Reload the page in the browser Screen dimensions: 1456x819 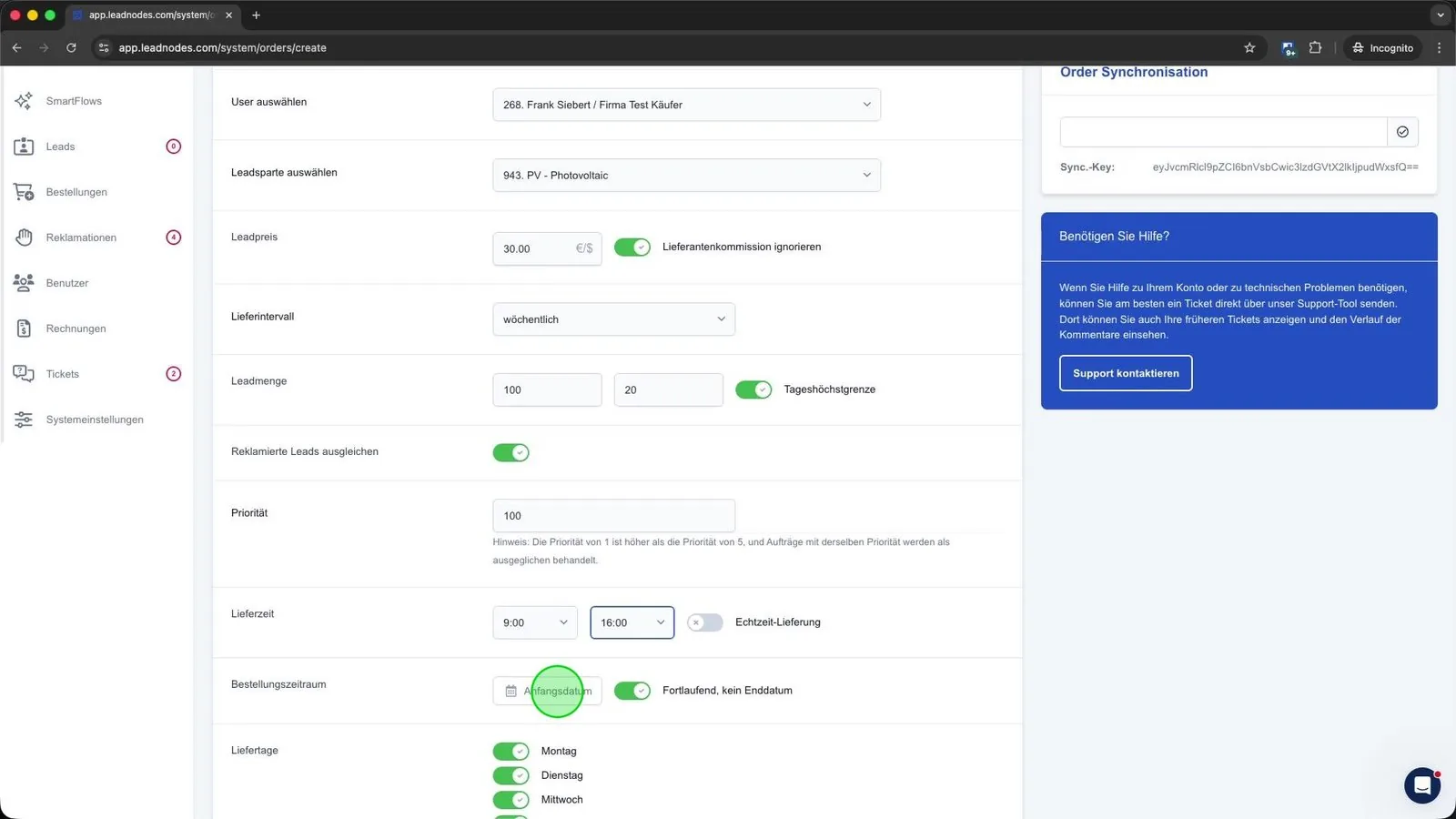[71, 47]
